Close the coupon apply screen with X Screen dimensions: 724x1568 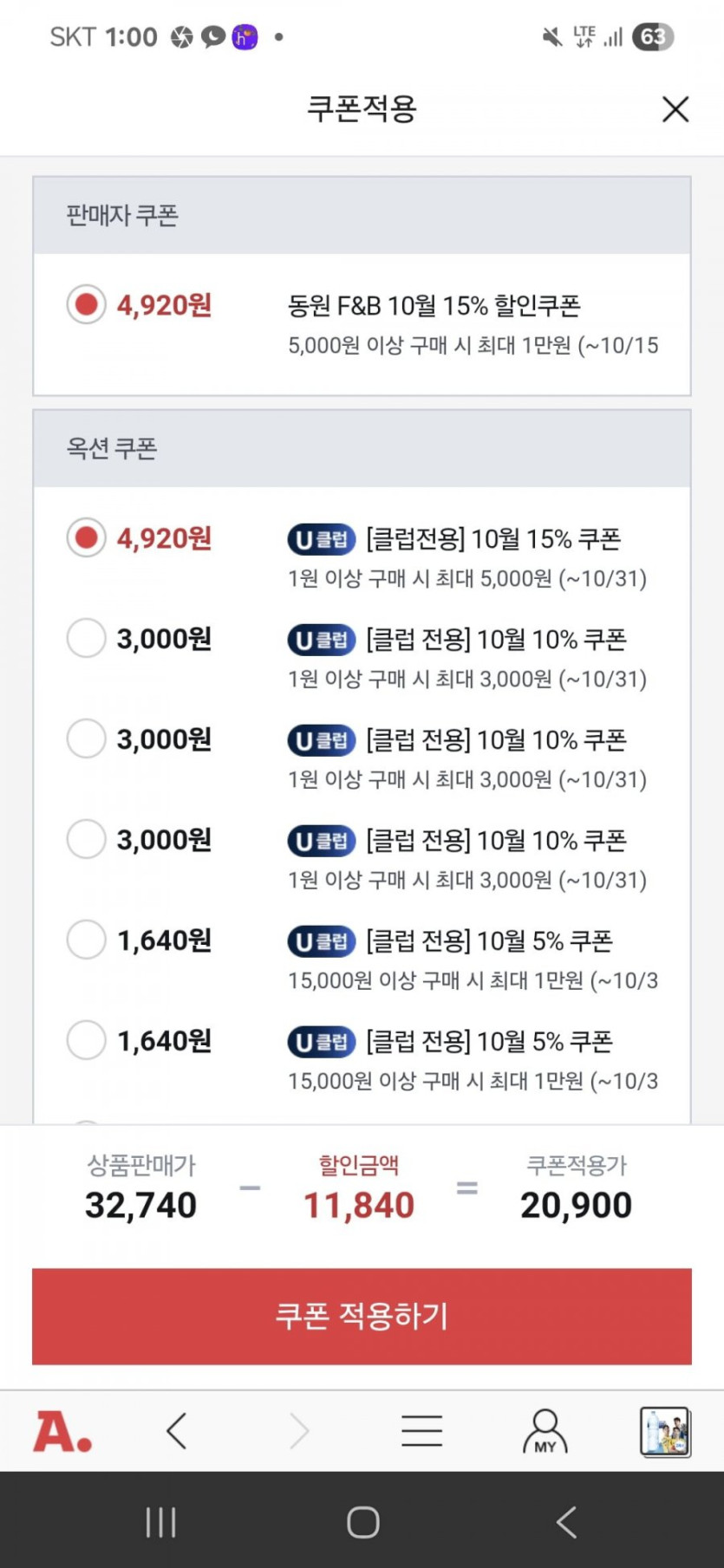tap(675, 109)
